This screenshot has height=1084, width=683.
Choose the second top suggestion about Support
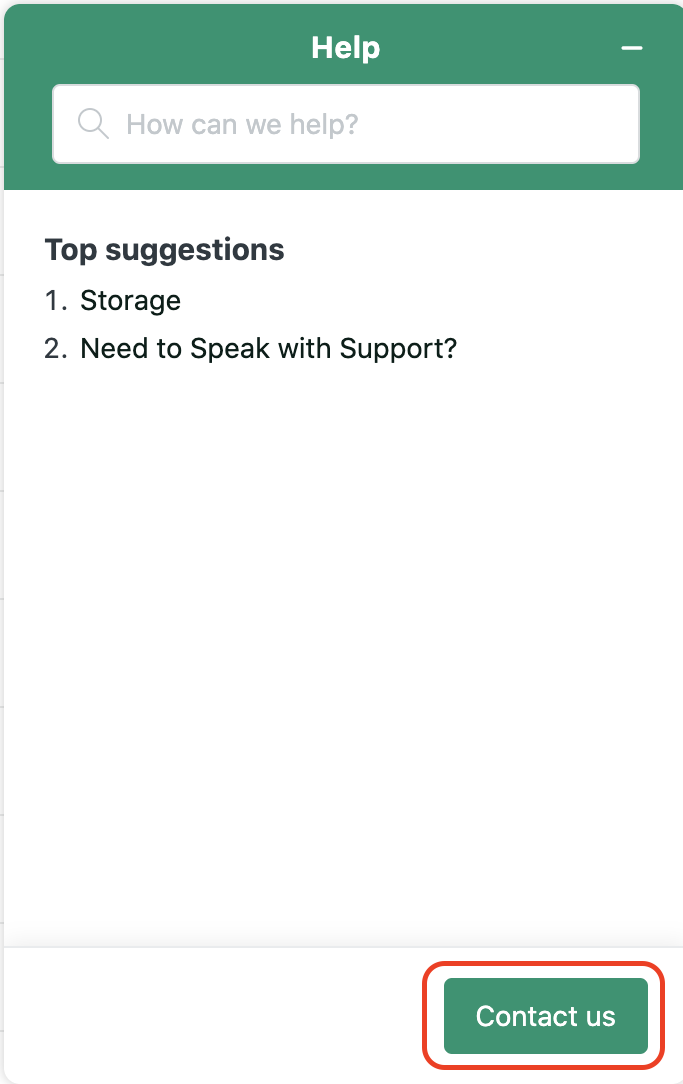pos(268,348)
